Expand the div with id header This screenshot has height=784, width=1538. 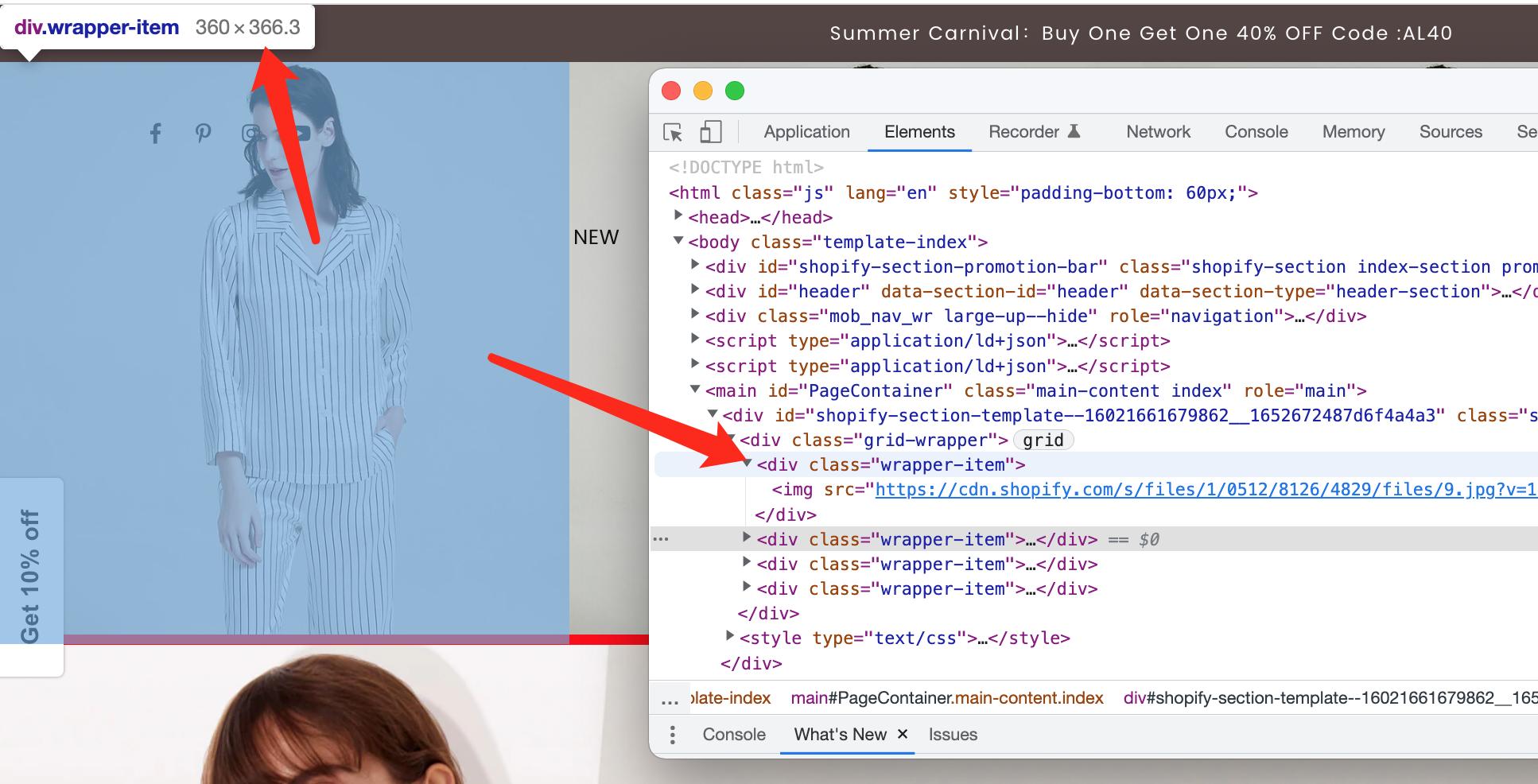coord(695,290)
